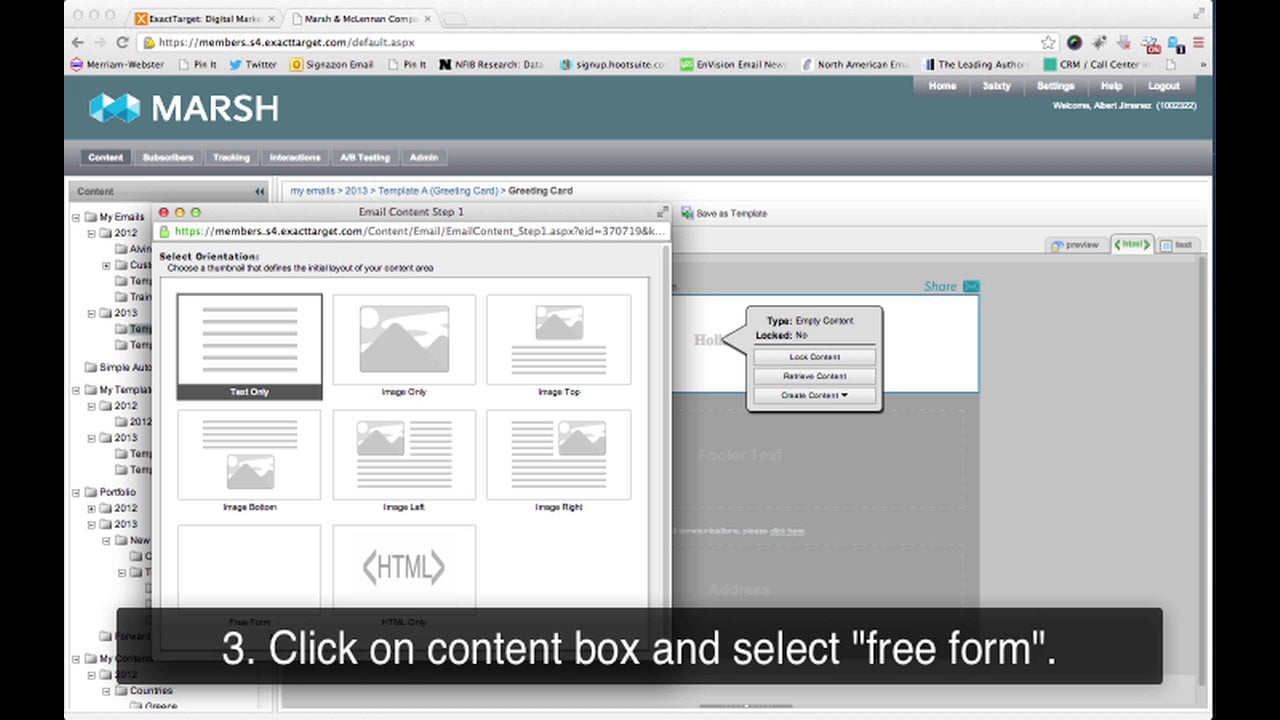Go to Home in header
The image size is (1280, 720).
pos(943,86)
